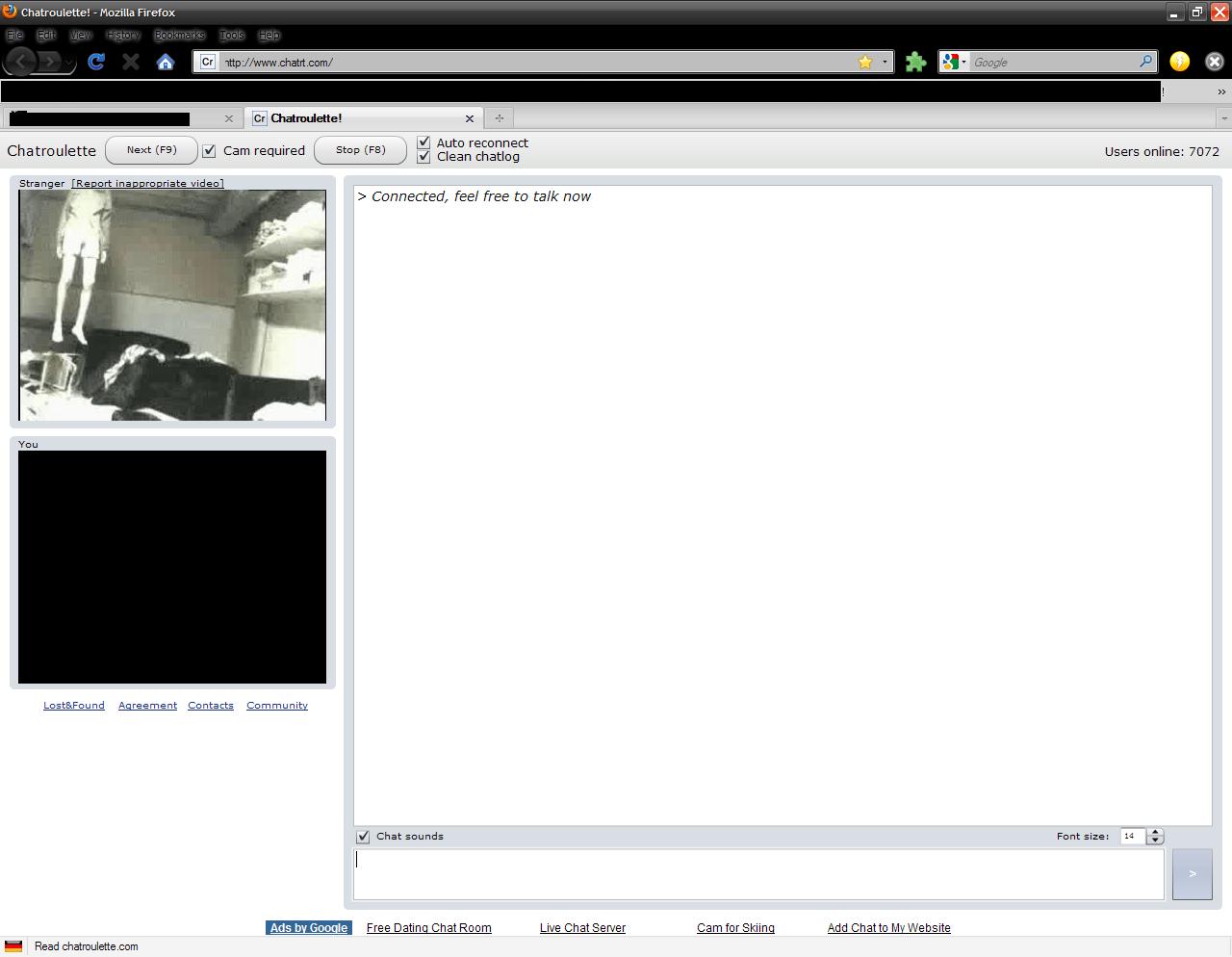The width and height of the screenshot is (1232, 957).
Task: Open the History menu
Action: point(124,35)
